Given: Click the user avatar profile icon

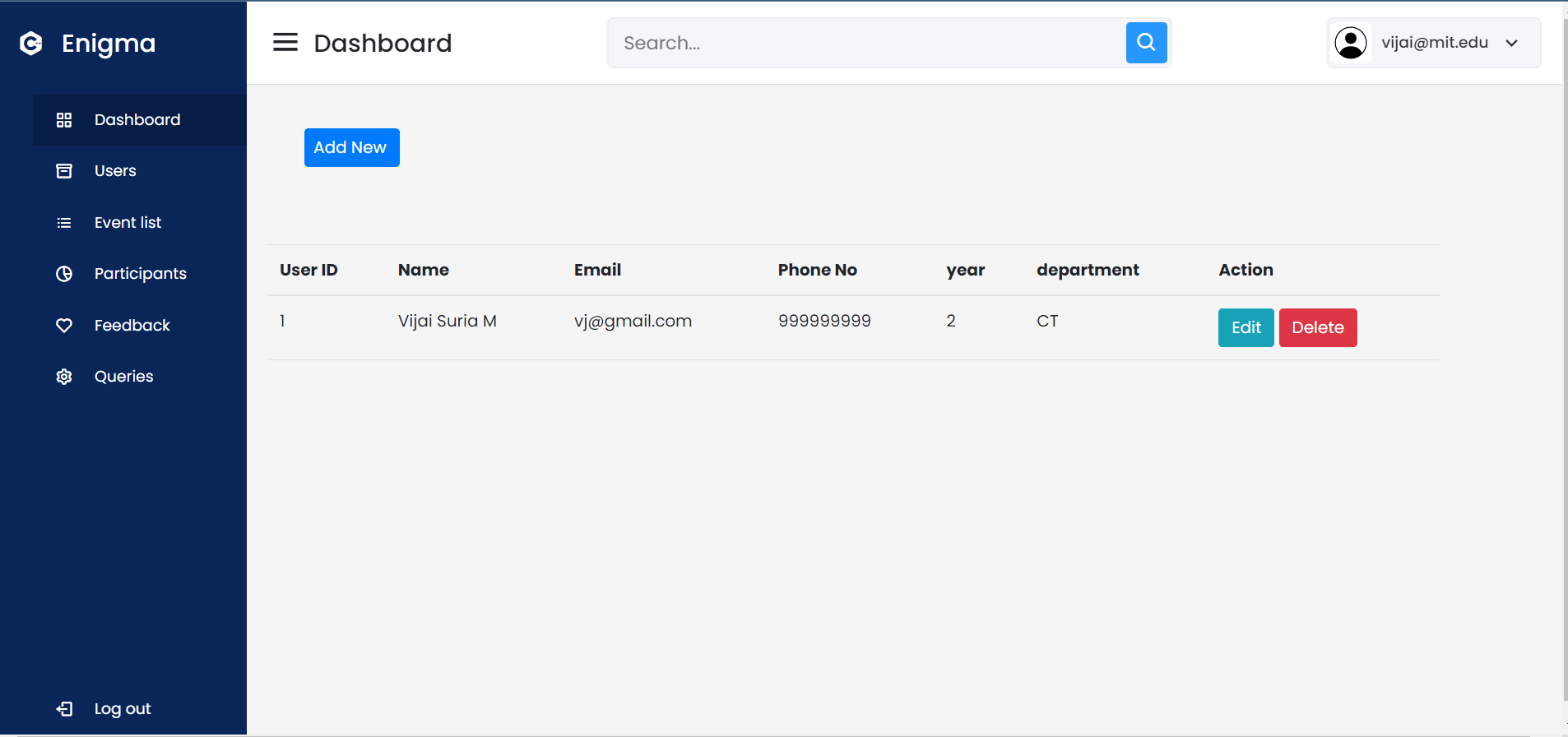Looking at the screenshot, I should pyautogui.click(x=1350, y=43).
